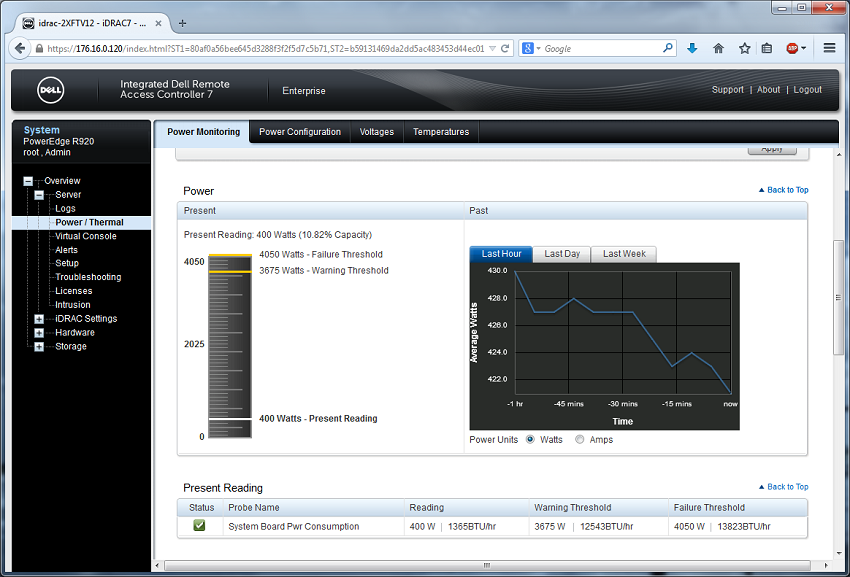Image resolution: width=850 pixels, height=577 pixels.
Task: Select the Amps power unit radio button
Action: (579, 439)
